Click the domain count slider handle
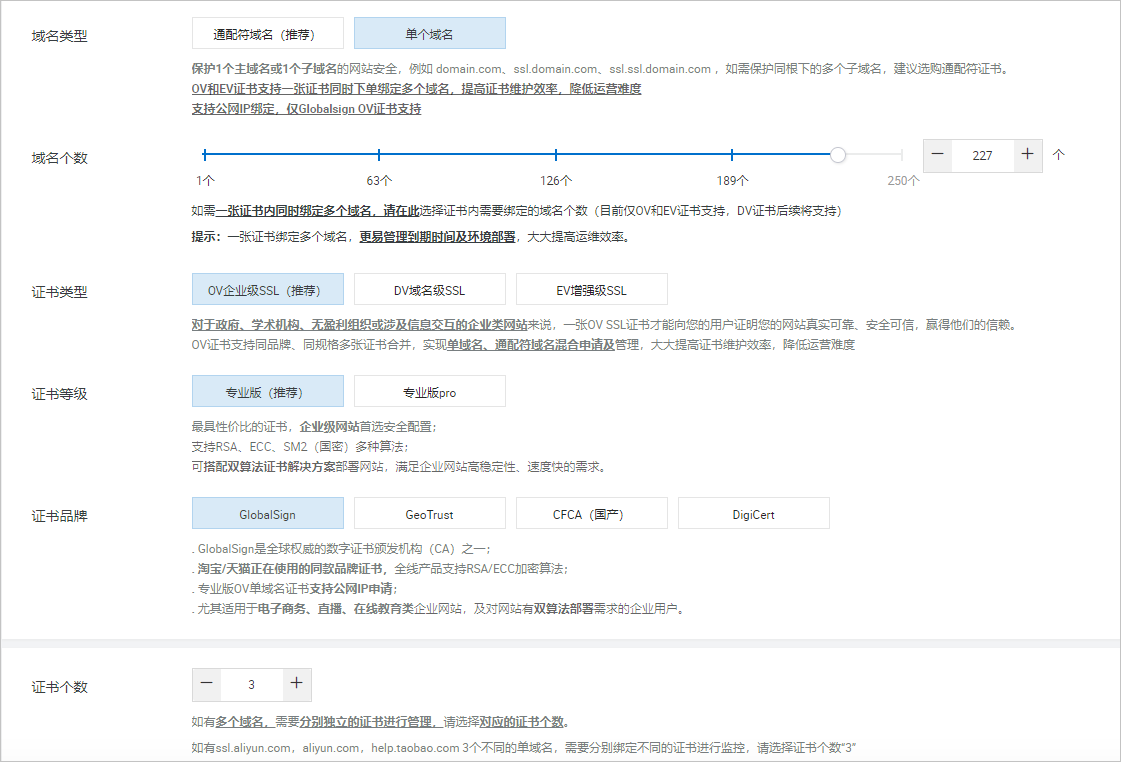Viewport: 1121px width, 762px height. coord(838,155)
